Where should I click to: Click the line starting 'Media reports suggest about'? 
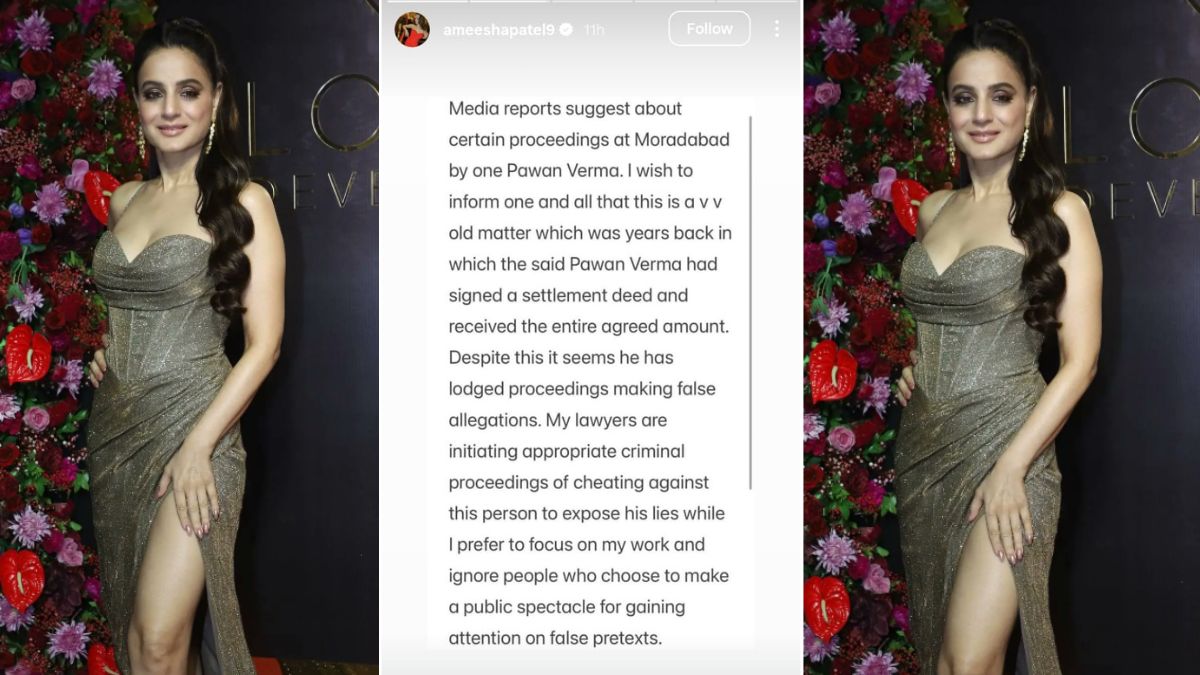tap(565, 108)
